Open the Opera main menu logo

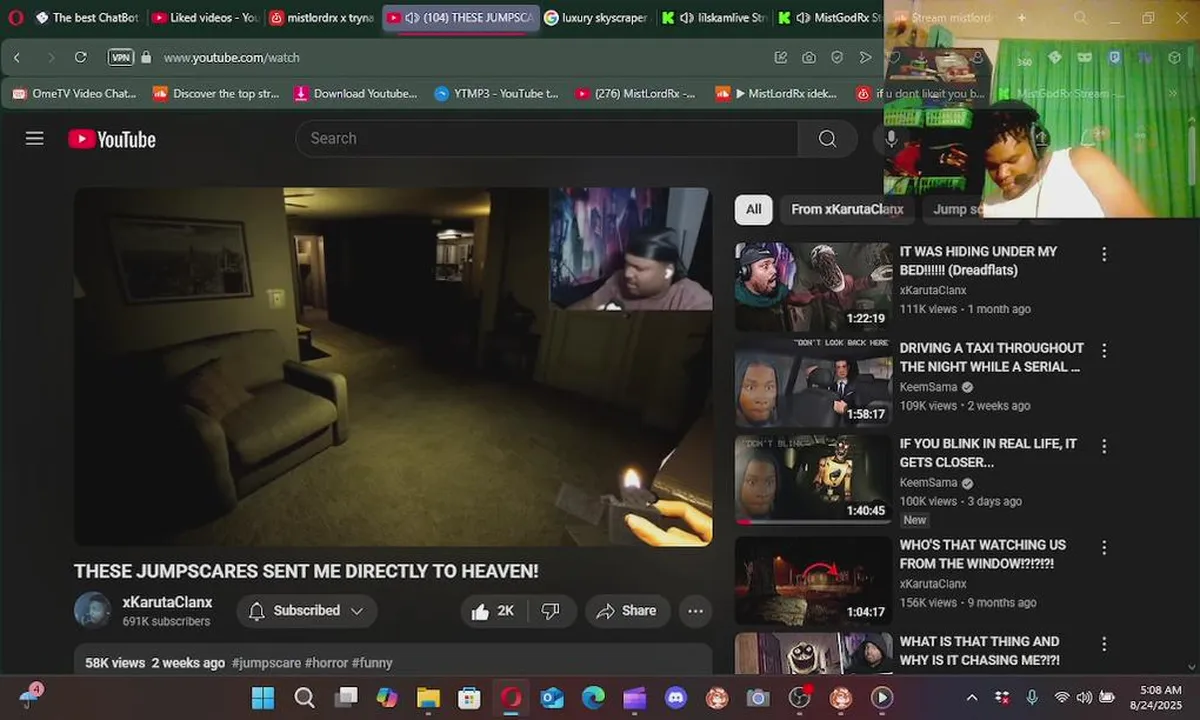click(x=15, y=17)
